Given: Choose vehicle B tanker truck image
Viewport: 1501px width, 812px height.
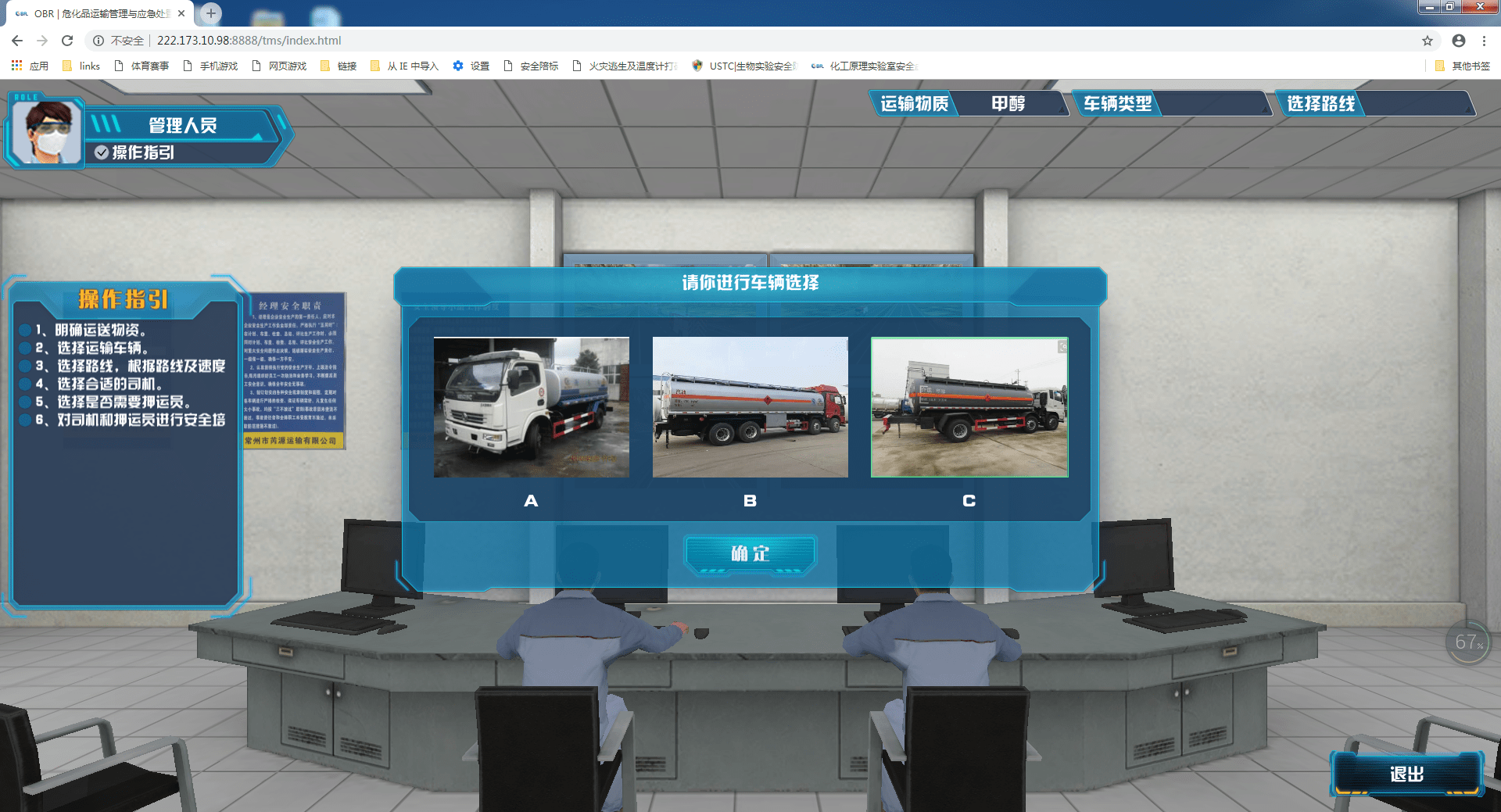Looking at the screenshot, I should coord(750,407).
